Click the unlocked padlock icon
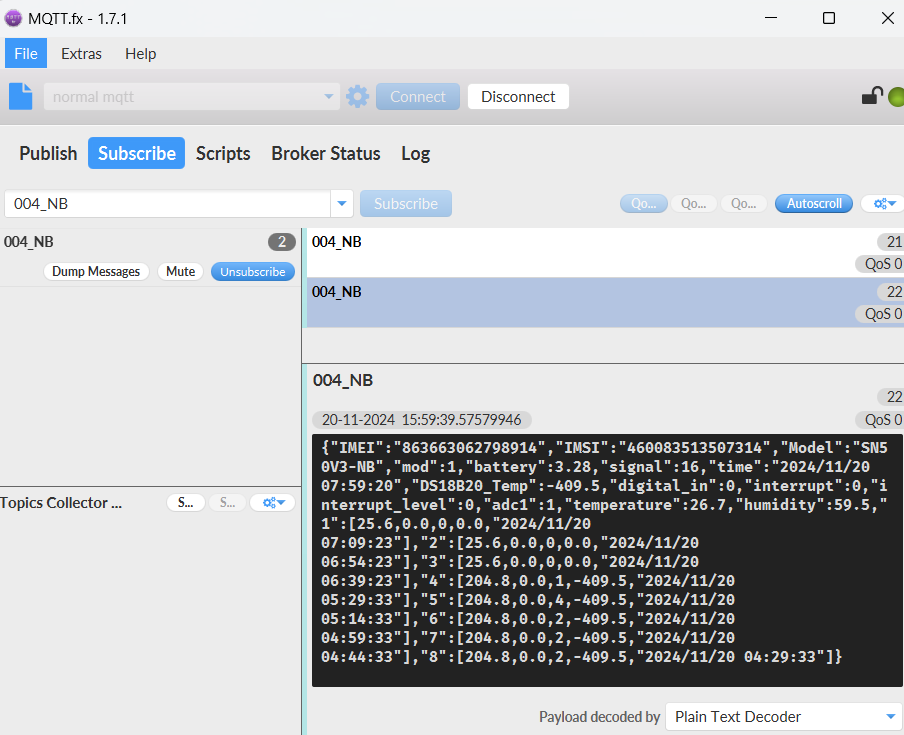The height and width of the screenshot is (735, 904). pyautogui.click(x=872, y=96)
